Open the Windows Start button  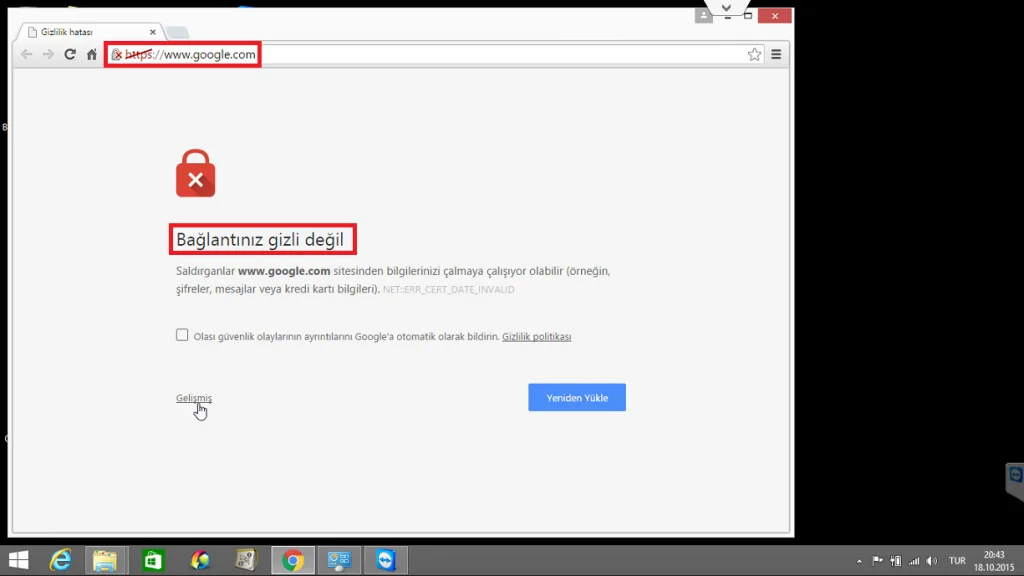pyautogui.click(x=18, y=560)
